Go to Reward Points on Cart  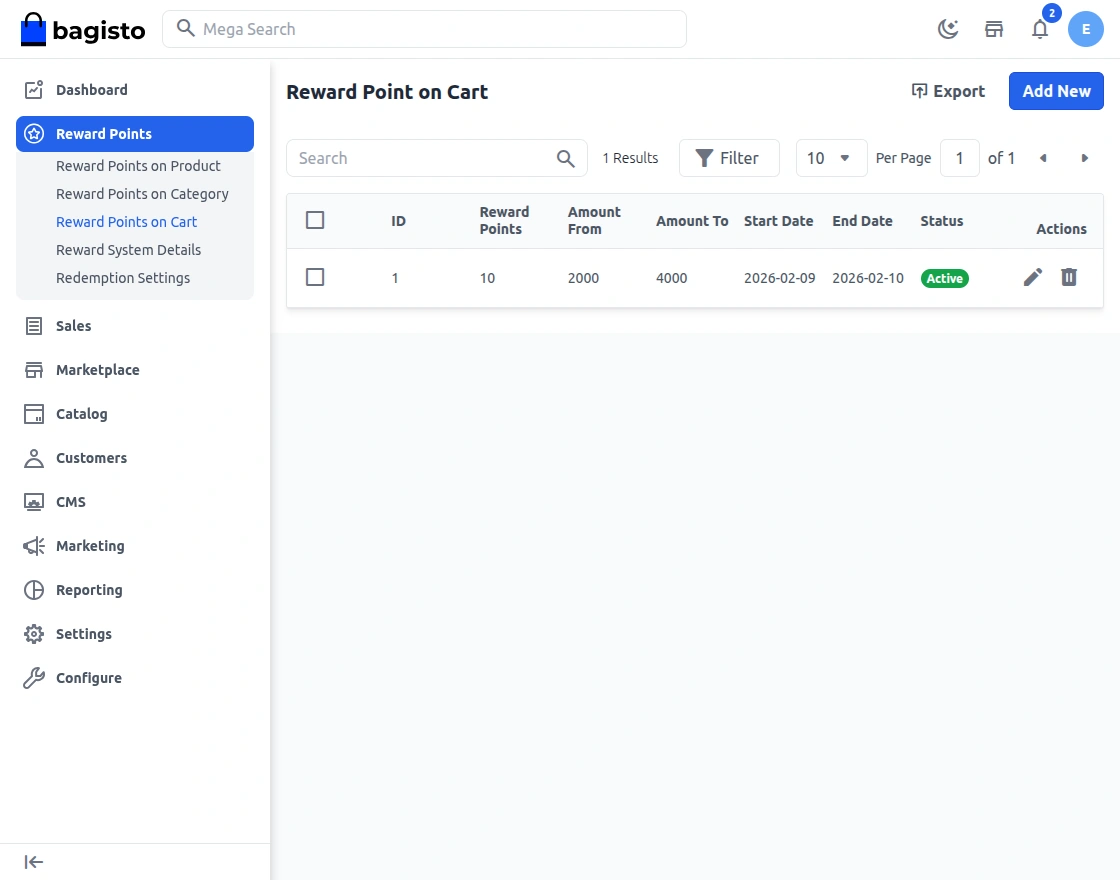click(x=126, y=222)
